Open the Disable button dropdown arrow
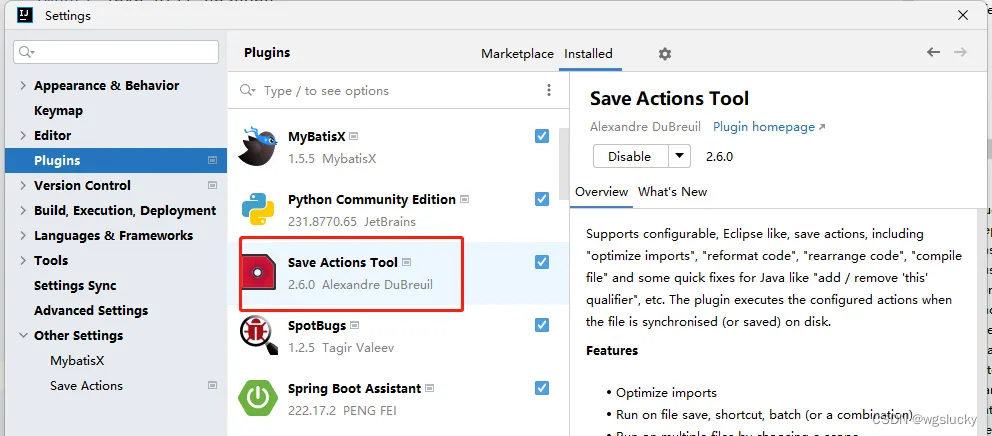992x436 pixels. tap(679, 156)
